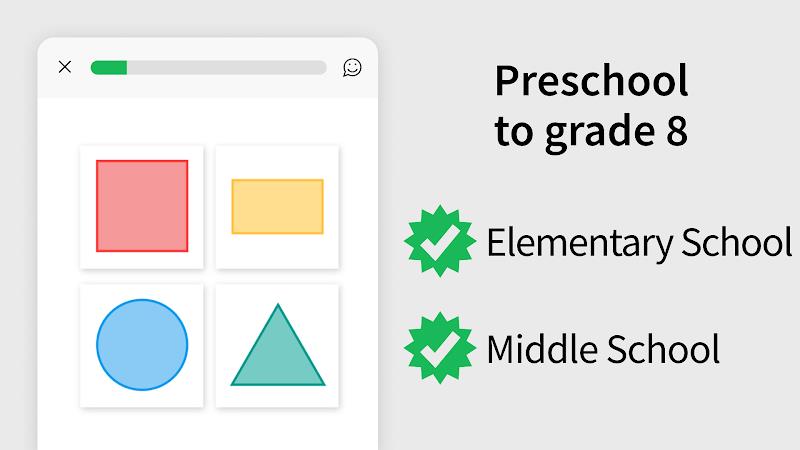The width and height of the screenshot is (800, 450).
Task: Click the number 8 in the heading
Action: (x=677, y=131)
